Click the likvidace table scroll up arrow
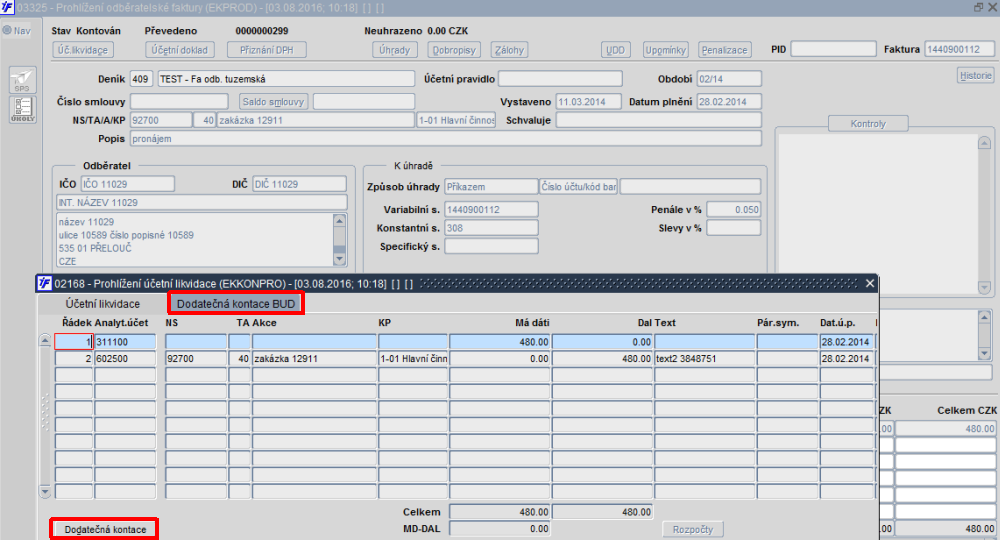The width and height of the screenshot is (1000, 540). (45, 340)
